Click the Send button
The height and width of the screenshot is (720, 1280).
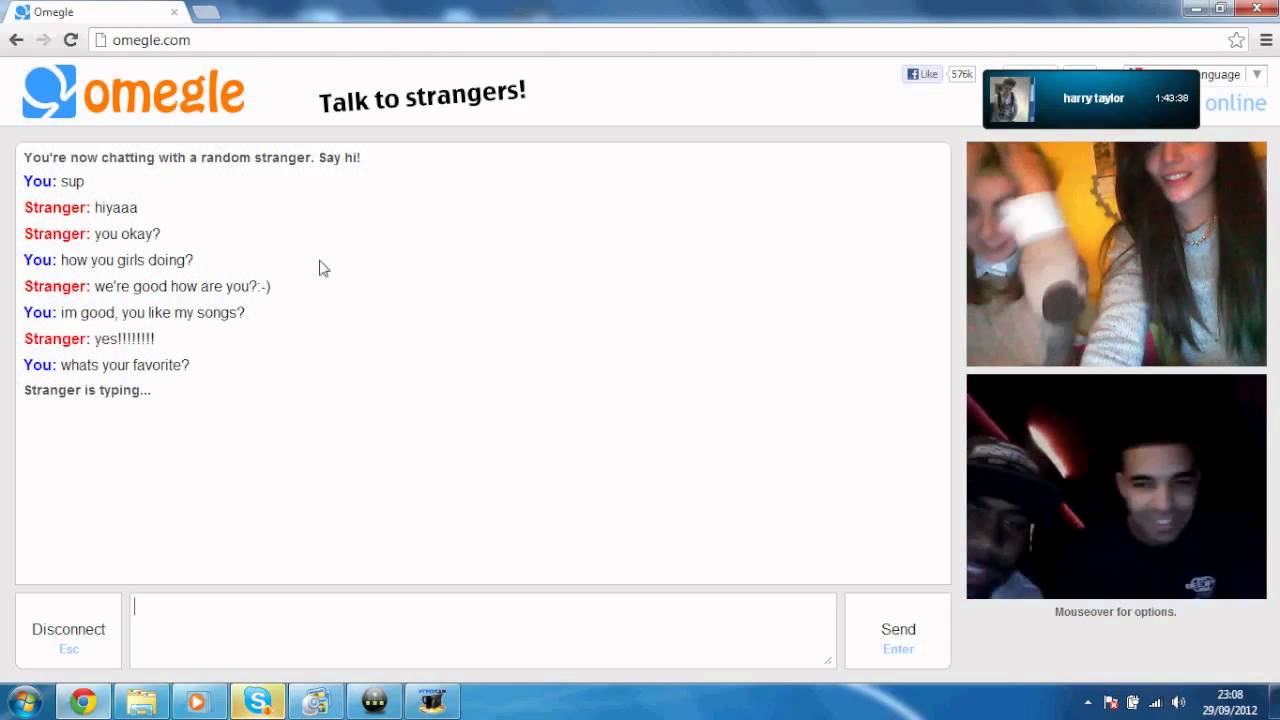(x=898, y=631)
